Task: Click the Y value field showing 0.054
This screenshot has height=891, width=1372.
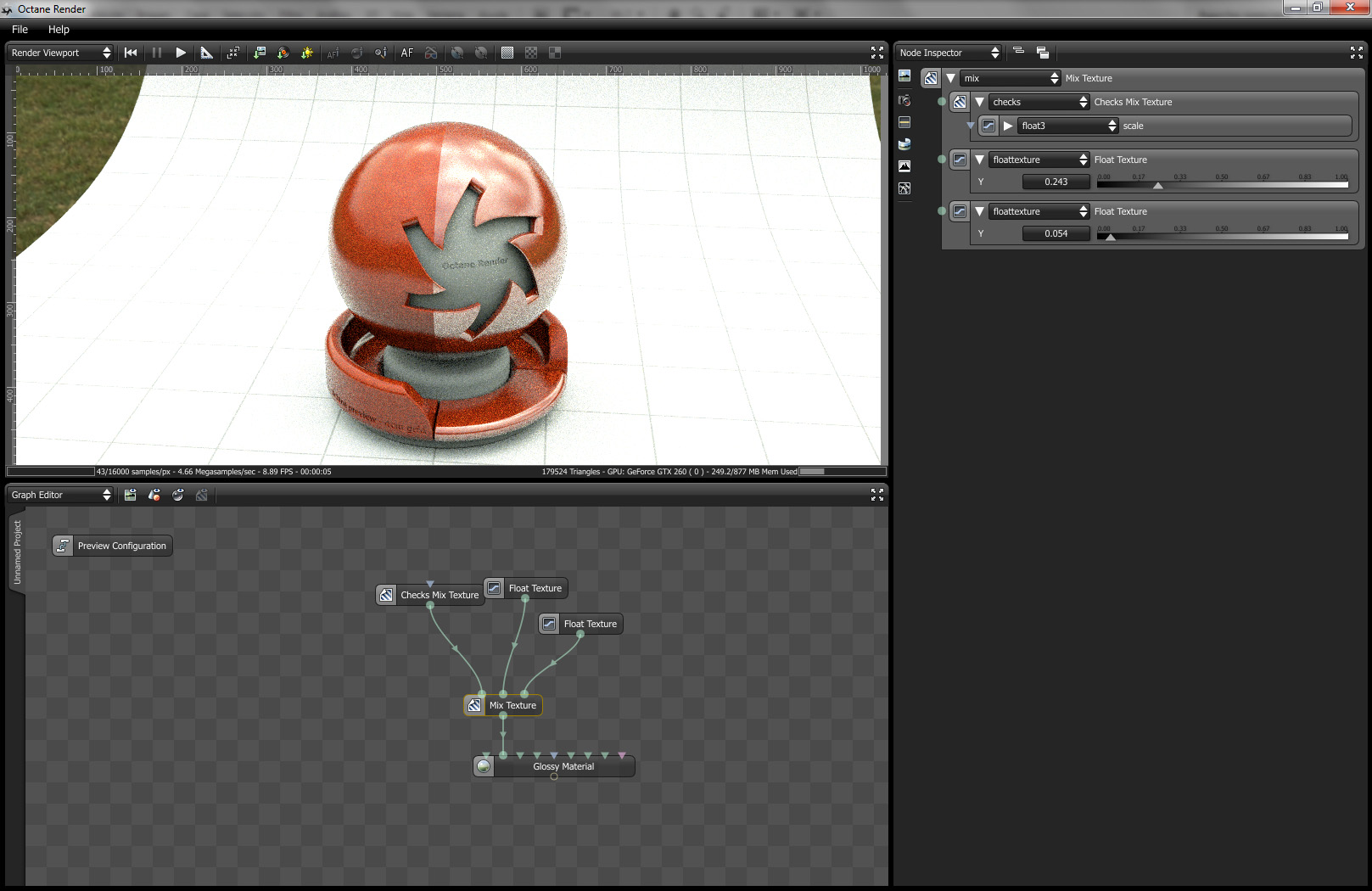Action: [x=1056, y=233]
